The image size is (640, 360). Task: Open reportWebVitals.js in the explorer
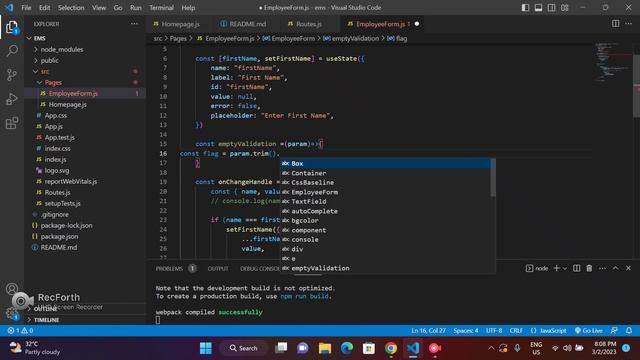[71, 181]
